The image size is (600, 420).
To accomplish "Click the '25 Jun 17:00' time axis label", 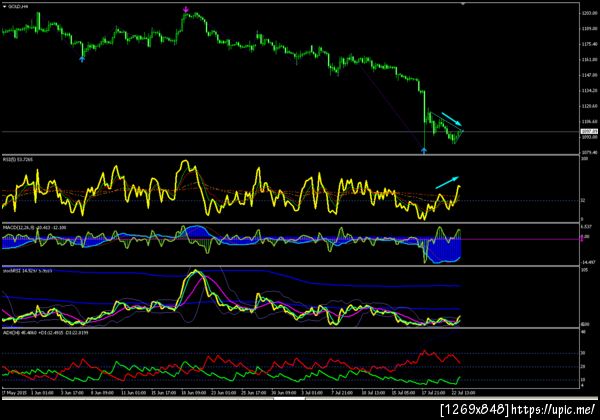I will 253,393.
